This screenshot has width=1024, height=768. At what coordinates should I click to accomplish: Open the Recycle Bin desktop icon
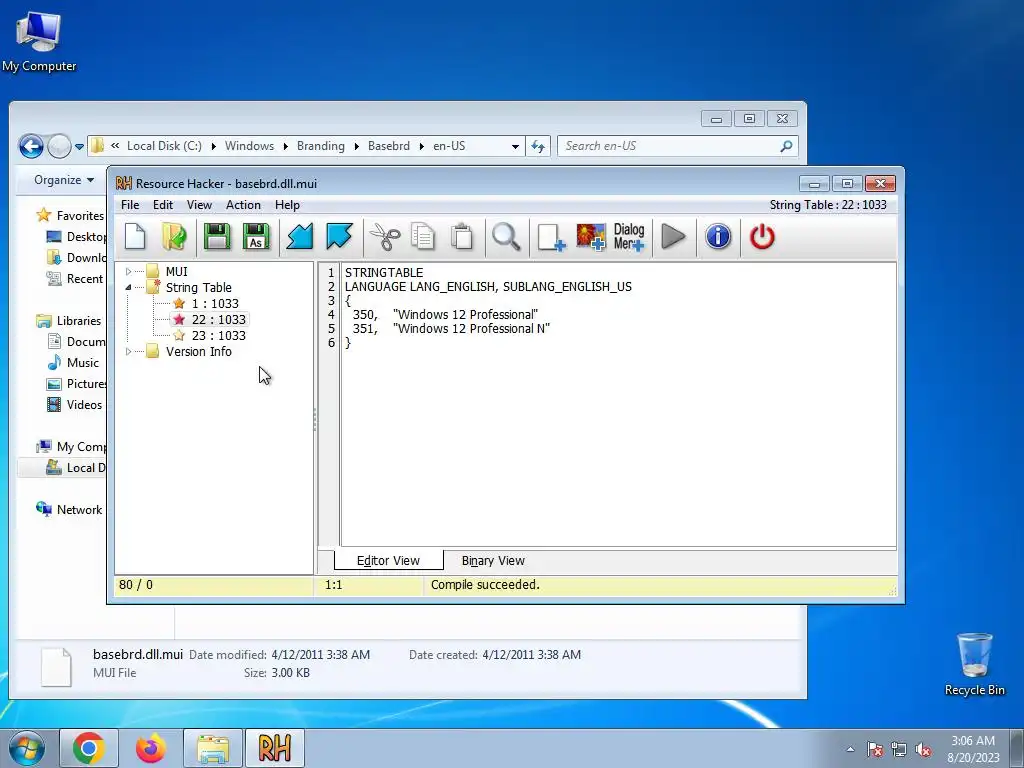[974, 664]
